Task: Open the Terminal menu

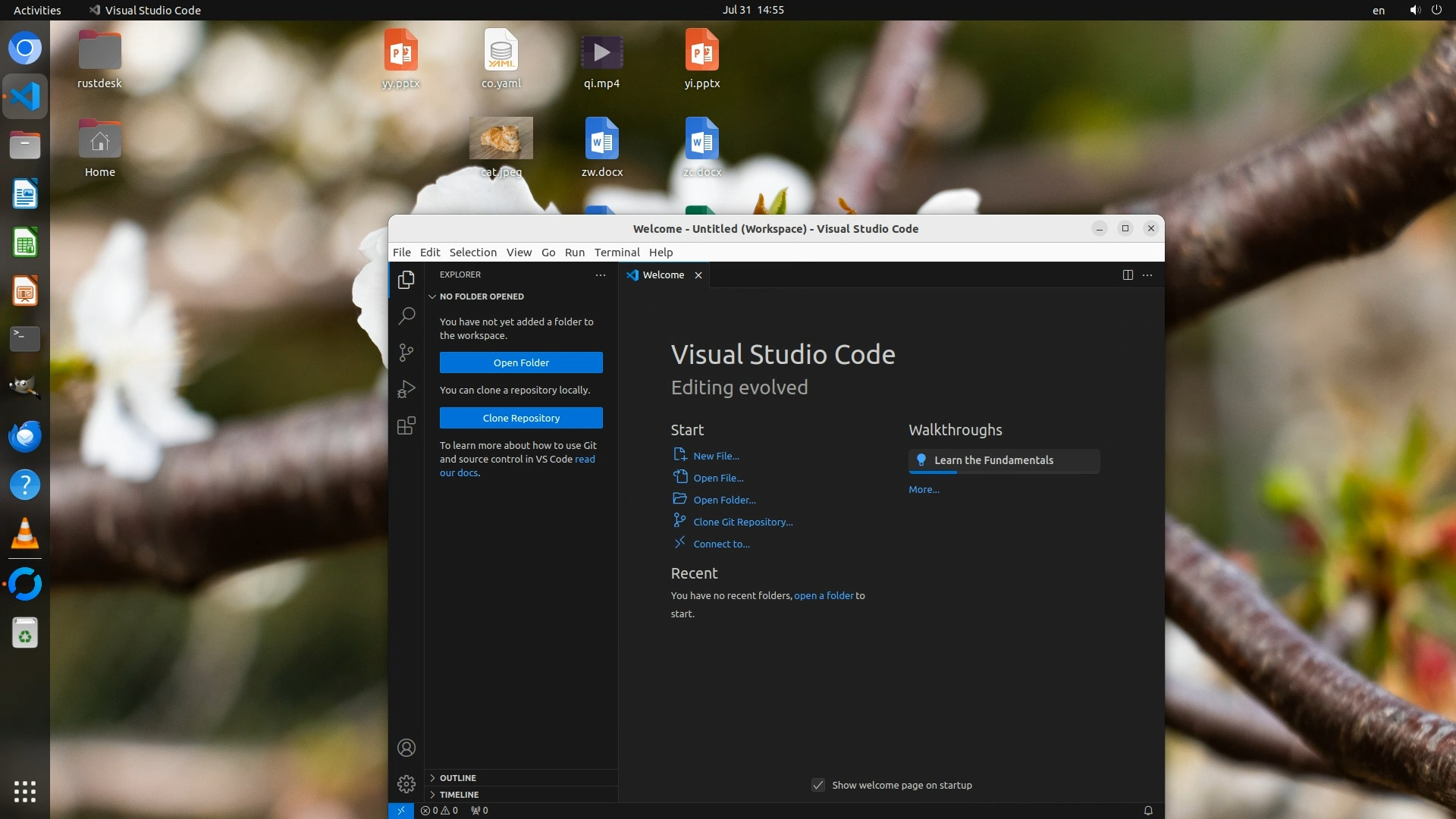Action: click(x=617, y=252)
